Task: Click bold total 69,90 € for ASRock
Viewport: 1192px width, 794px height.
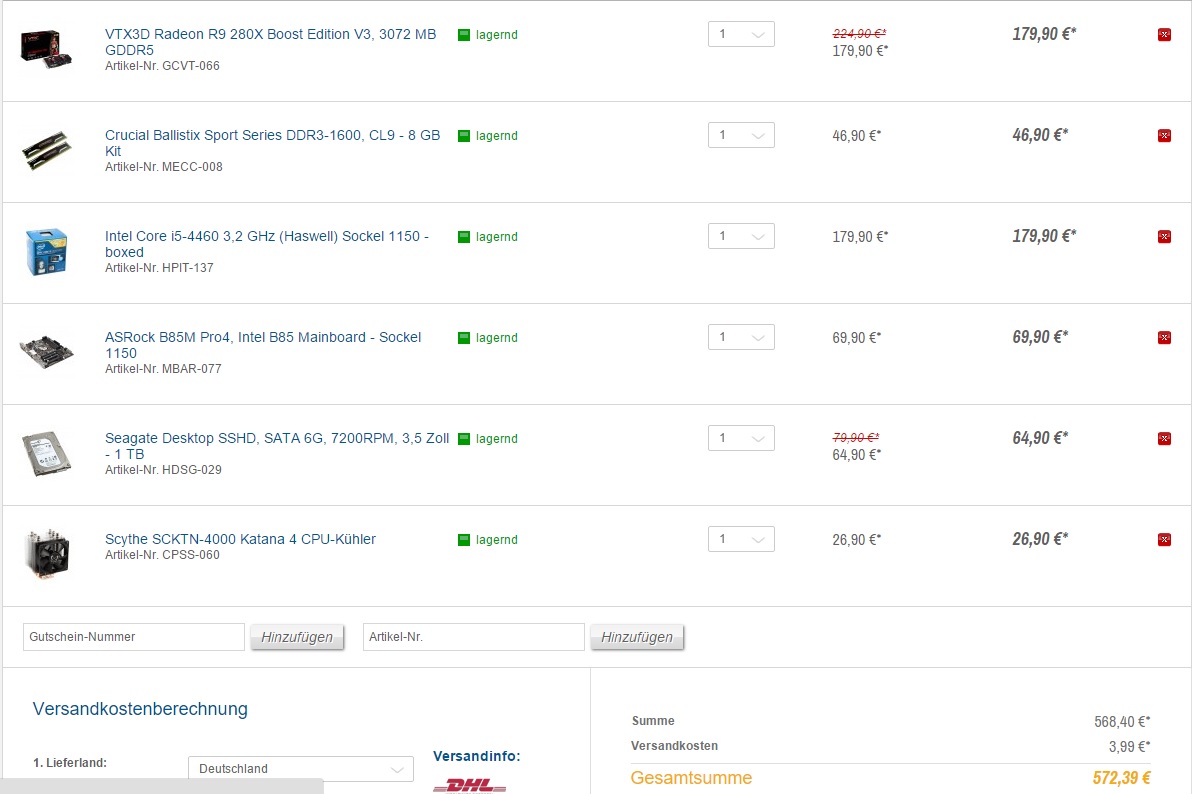Action: pos(1040,338)
